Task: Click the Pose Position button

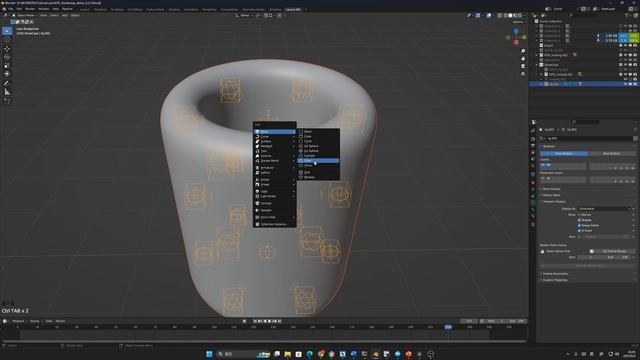Action: [564, 153]
